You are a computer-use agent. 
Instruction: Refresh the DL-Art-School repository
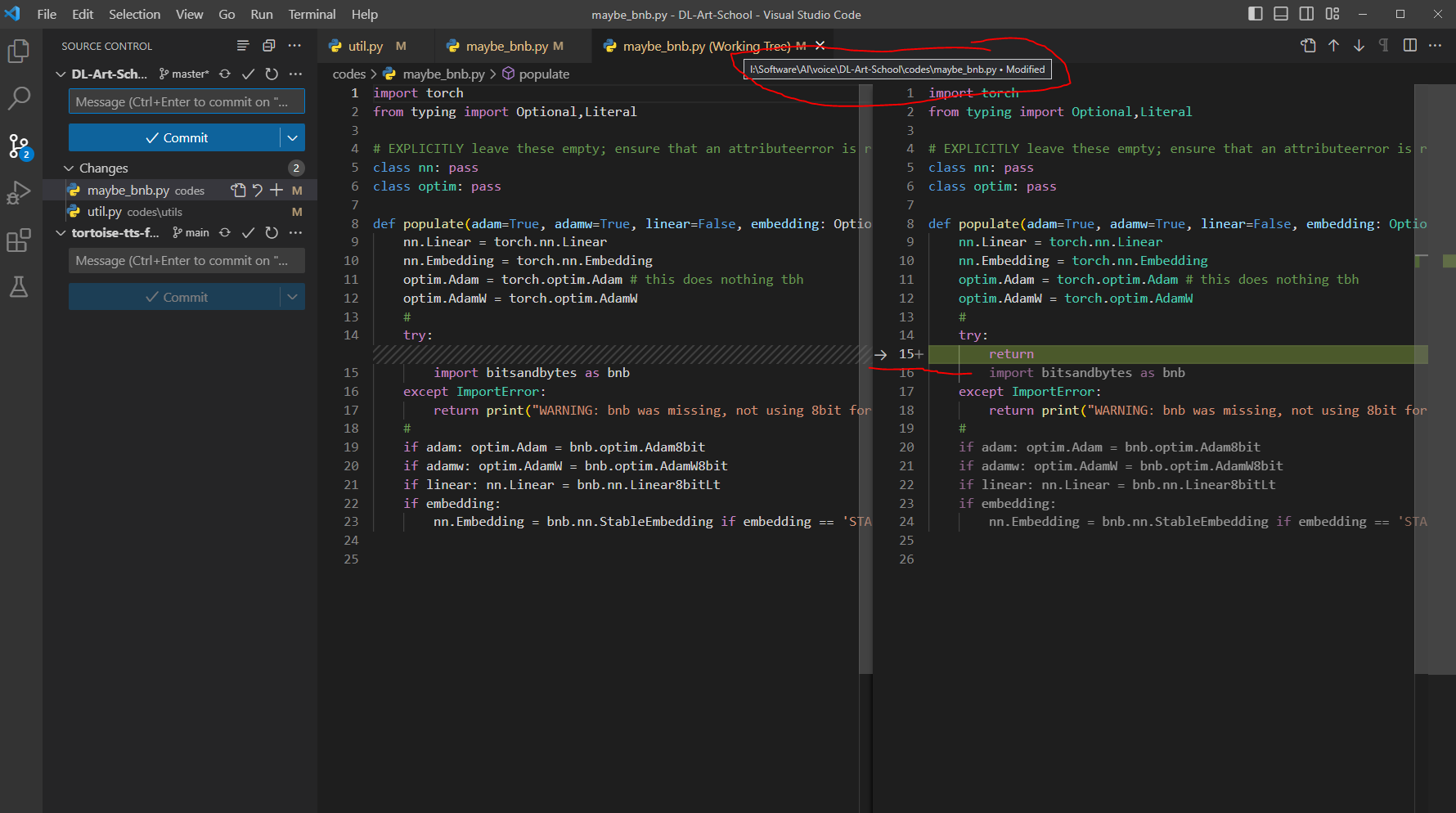coord(272,74)
